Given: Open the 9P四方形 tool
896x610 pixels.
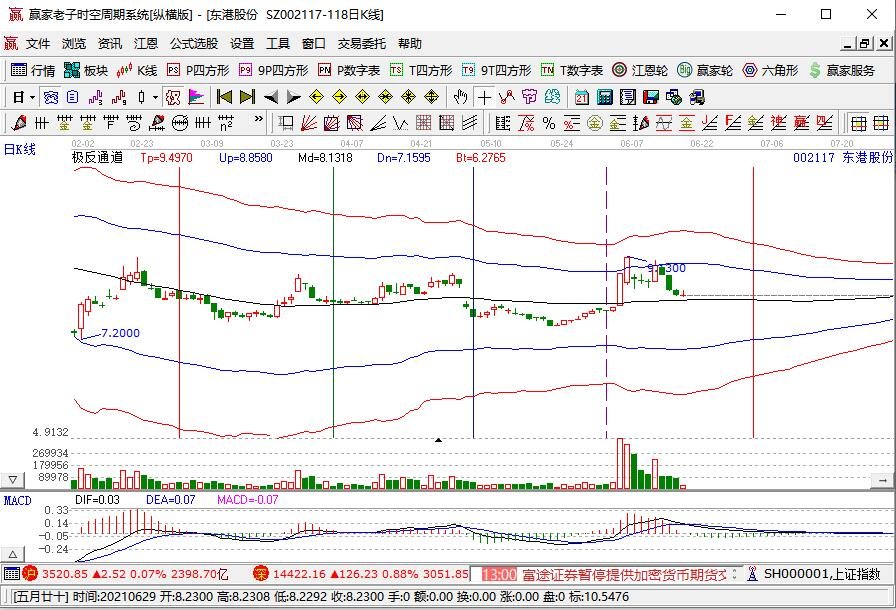Looking at the screenshot, I should coord(273,70).
